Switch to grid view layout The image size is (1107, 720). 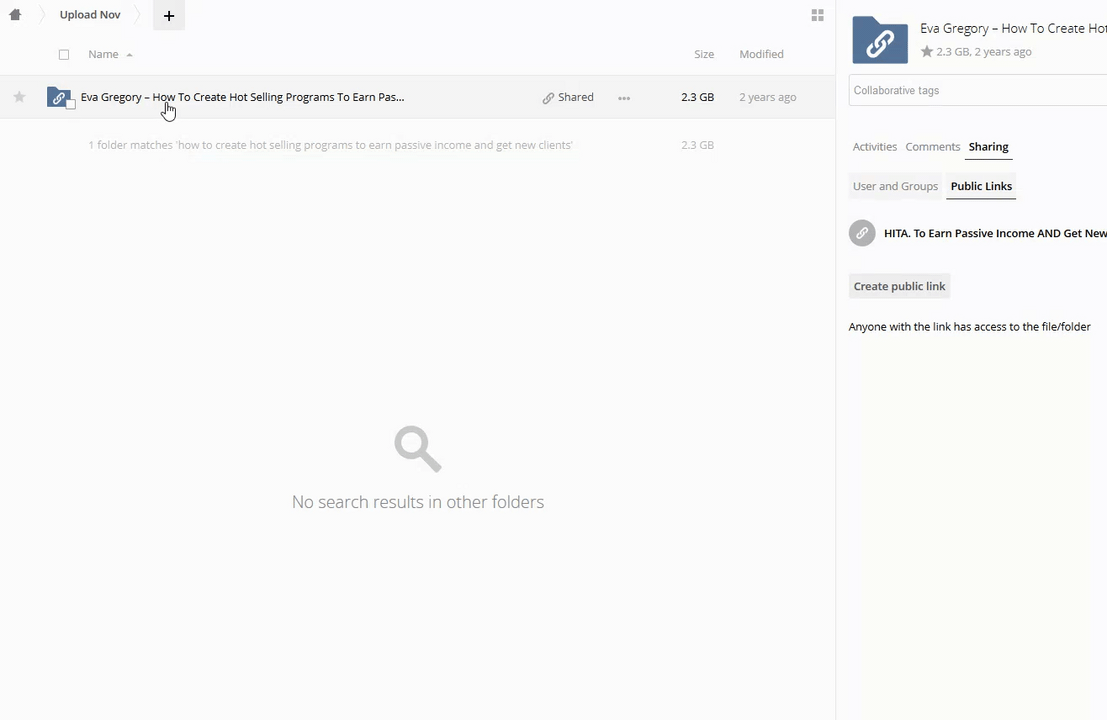tap(817, 15)
